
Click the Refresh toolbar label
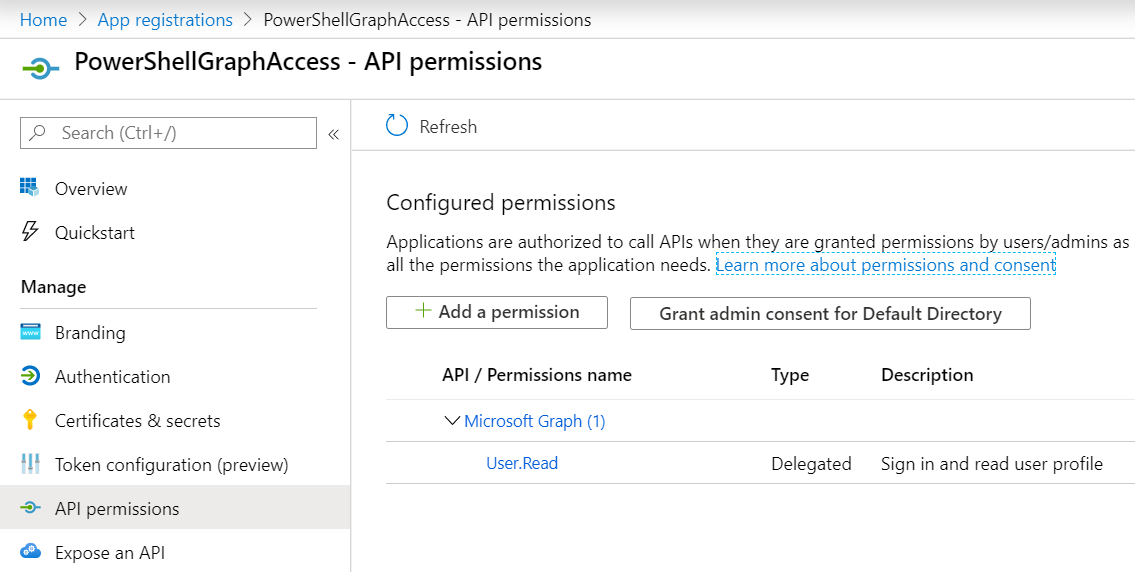(x=448, y=126)
